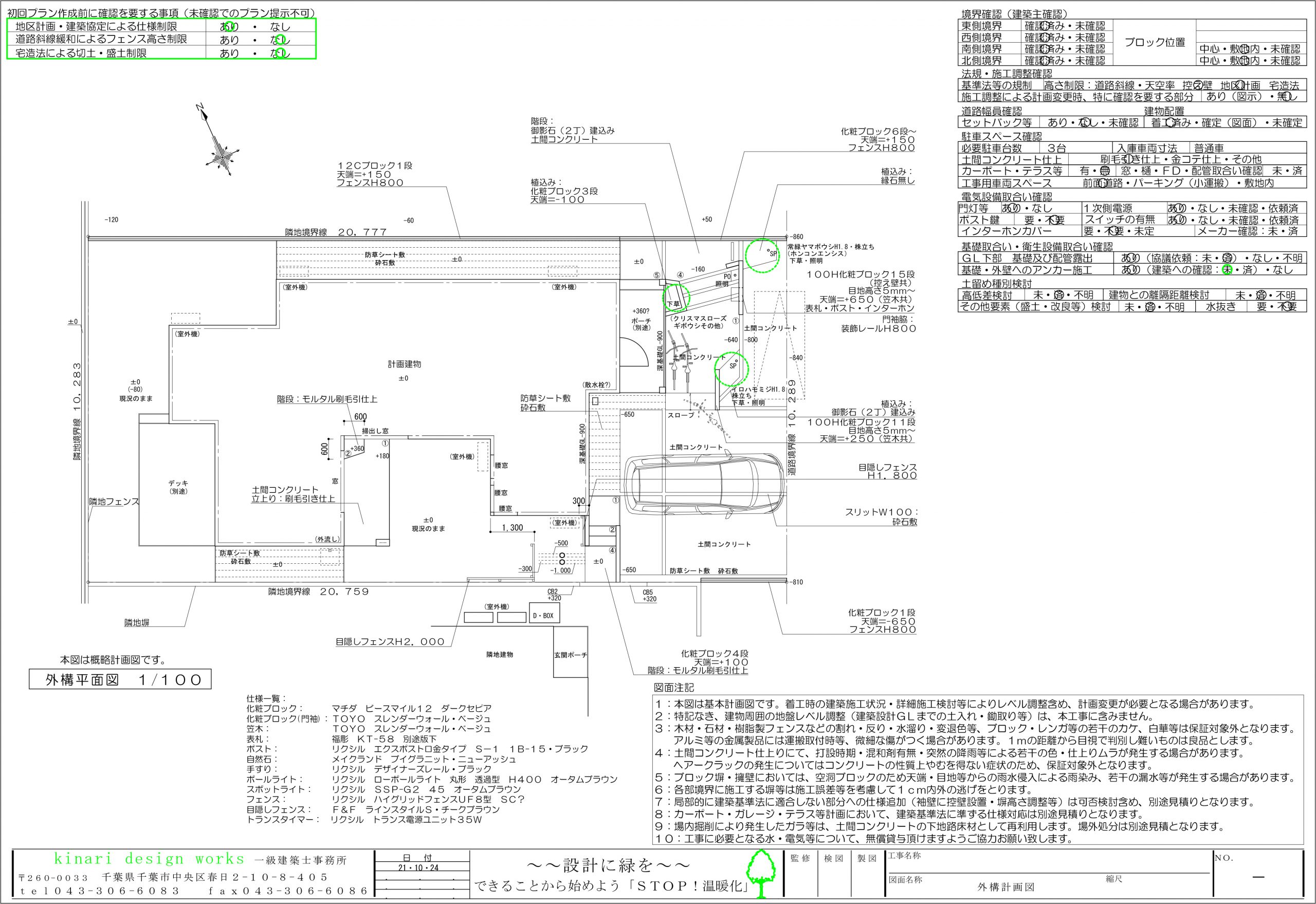This screenshot has height=904, width=1316.
Task: Select the 隣地フェンス label
Action: (x=114, y=502)
